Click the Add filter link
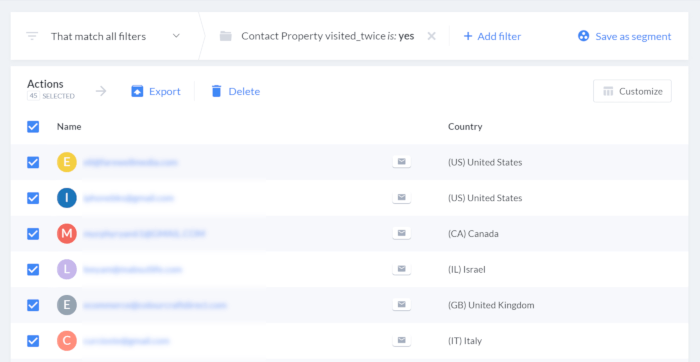The image size is (700, 362). 492,36
